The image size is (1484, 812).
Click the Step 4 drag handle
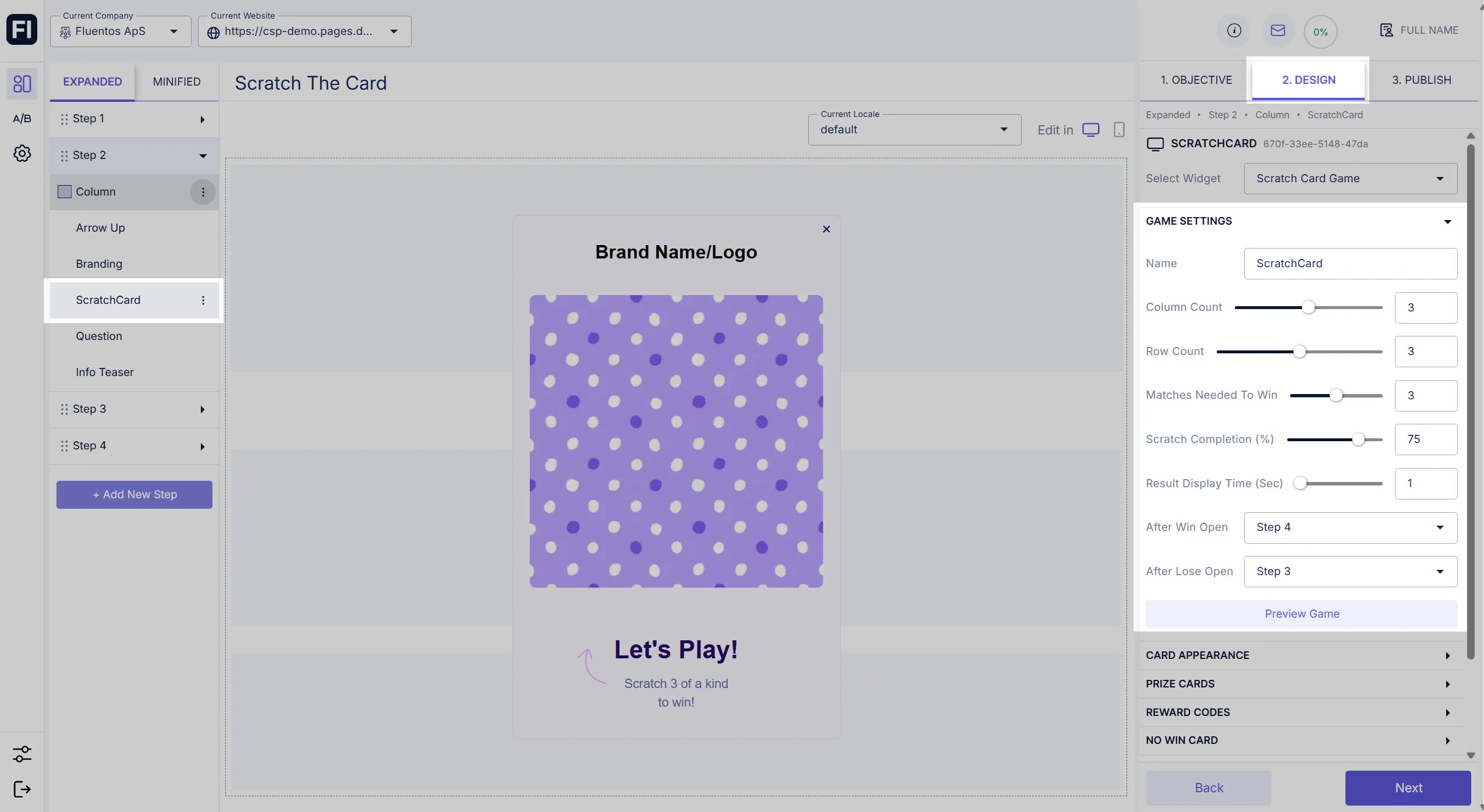[x=64, y=446]
